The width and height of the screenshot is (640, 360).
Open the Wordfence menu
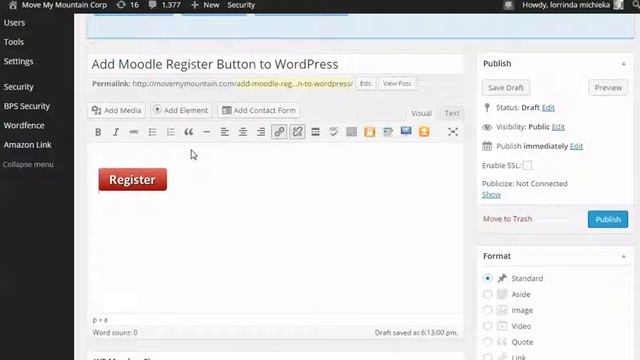pyautogui.click(x=24, y=125)
